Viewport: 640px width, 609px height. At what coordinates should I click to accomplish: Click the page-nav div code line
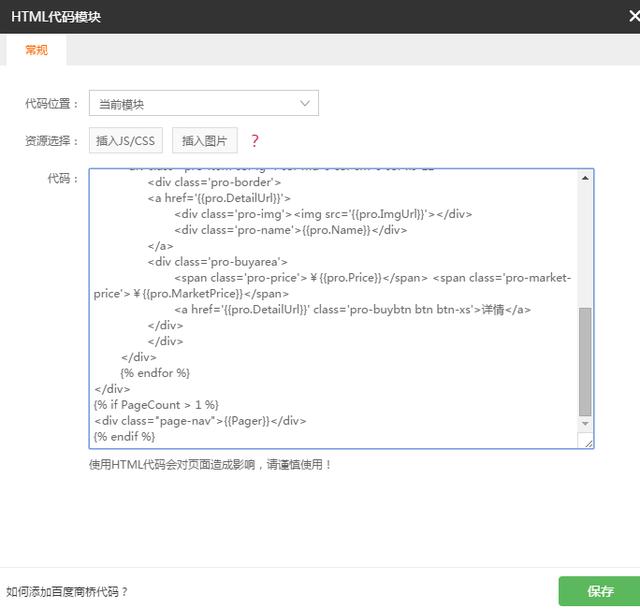200,421
